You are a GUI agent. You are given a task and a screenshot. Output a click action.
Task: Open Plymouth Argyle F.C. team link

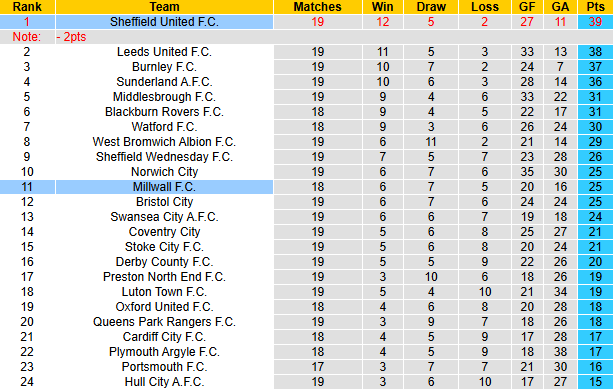[164, 352]
